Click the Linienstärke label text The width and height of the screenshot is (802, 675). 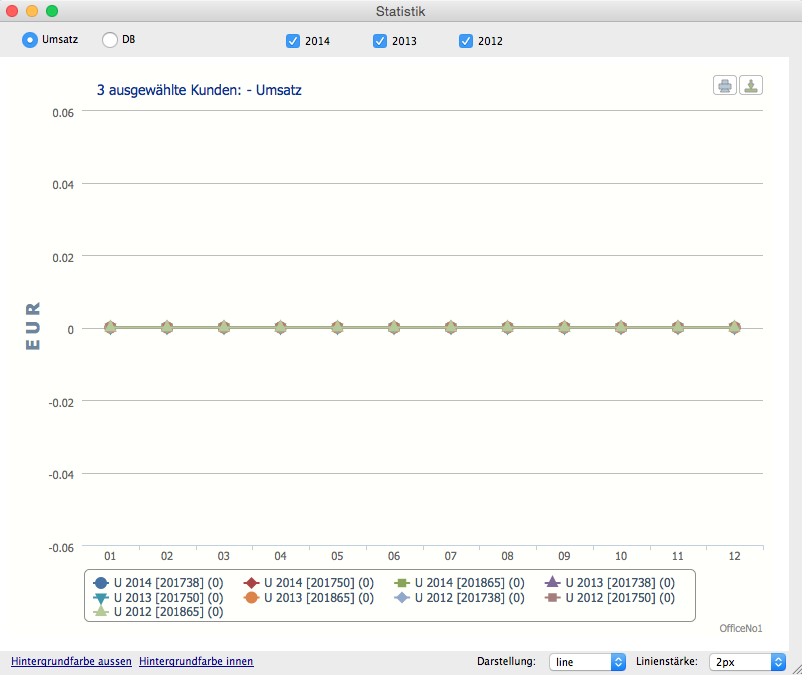tap(667, 661)
